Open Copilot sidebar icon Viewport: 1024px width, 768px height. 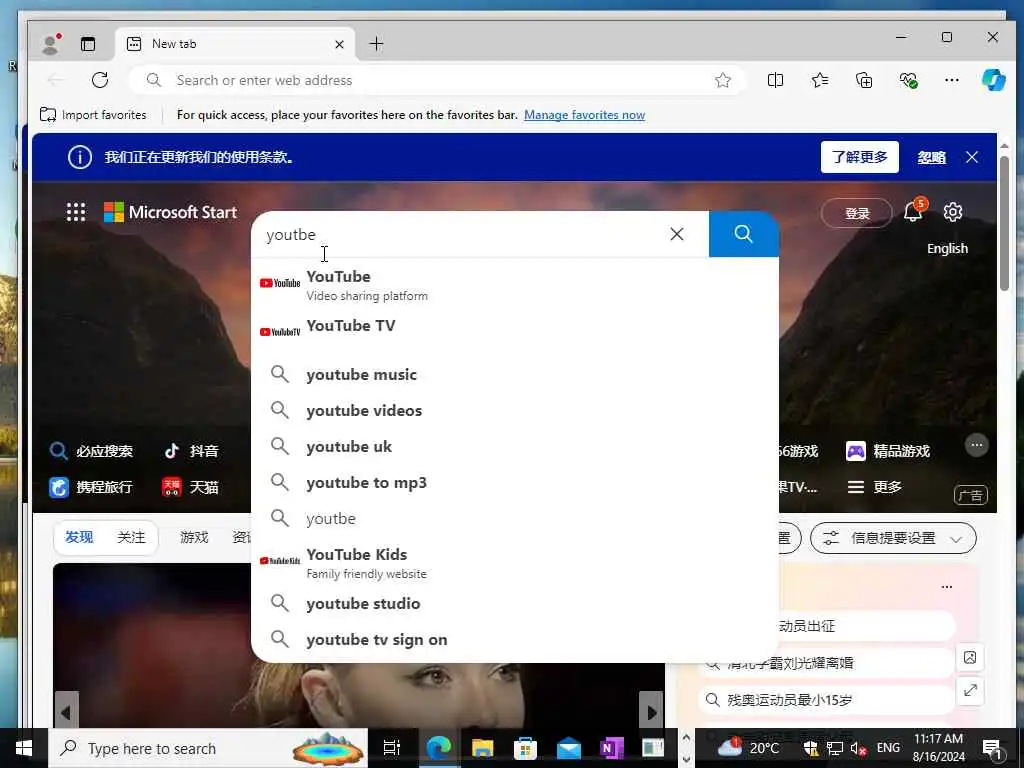coord(993,80)
